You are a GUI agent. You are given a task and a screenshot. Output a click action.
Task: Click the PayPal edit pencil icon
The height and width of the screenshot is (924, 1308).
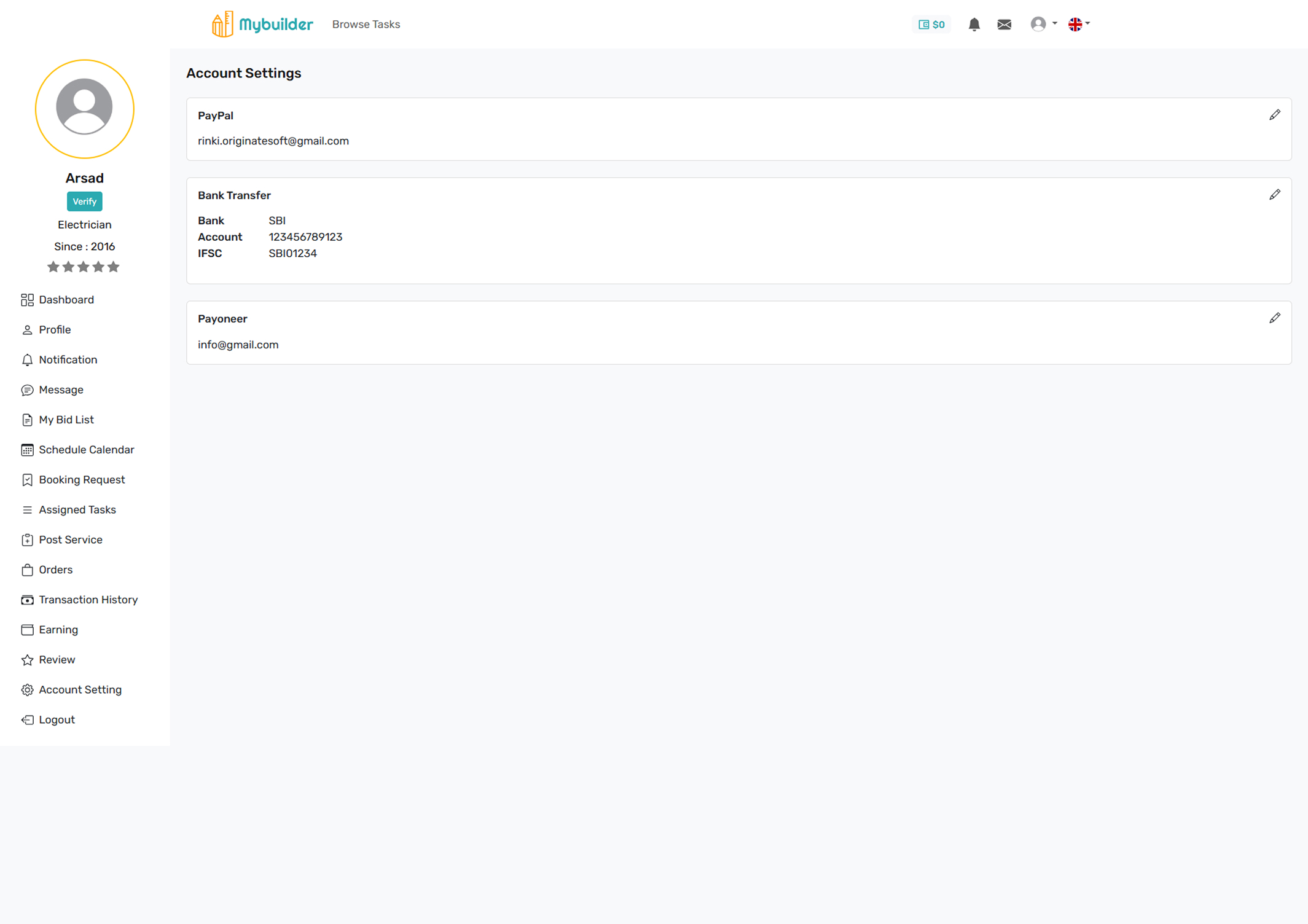coord(1274,115)
